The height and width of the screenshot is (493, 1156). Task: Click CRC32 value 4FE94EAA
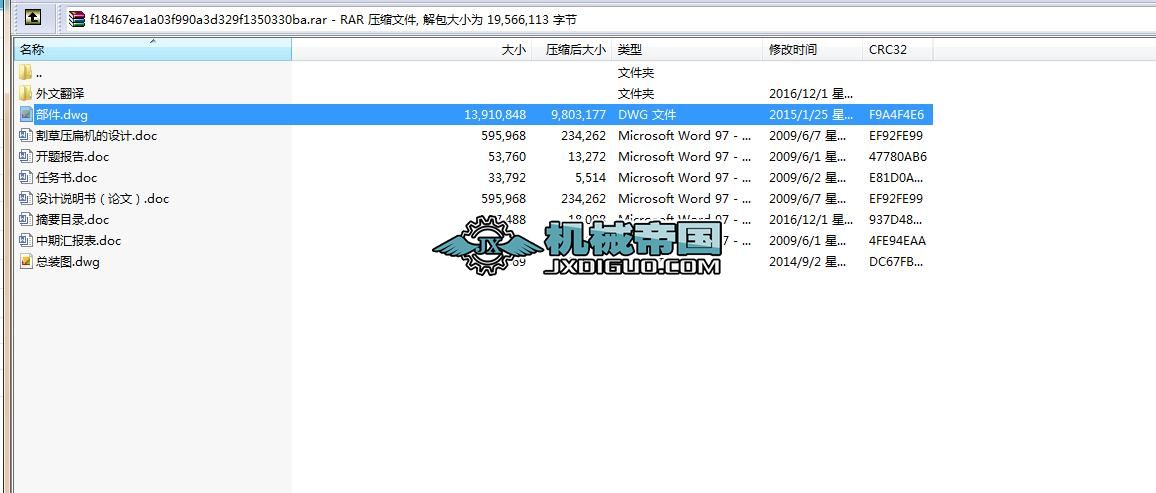click(x=898, y=241)
